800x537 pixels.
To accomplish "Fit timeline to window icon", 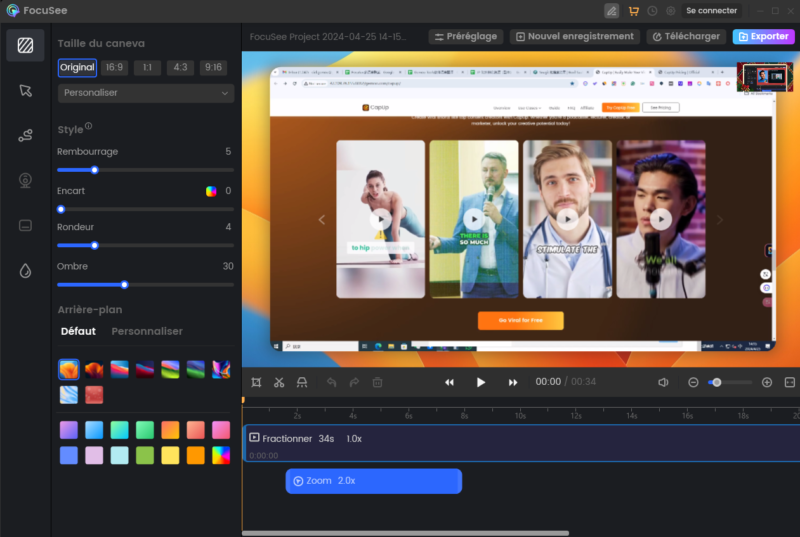I will (x=789, y=382).
